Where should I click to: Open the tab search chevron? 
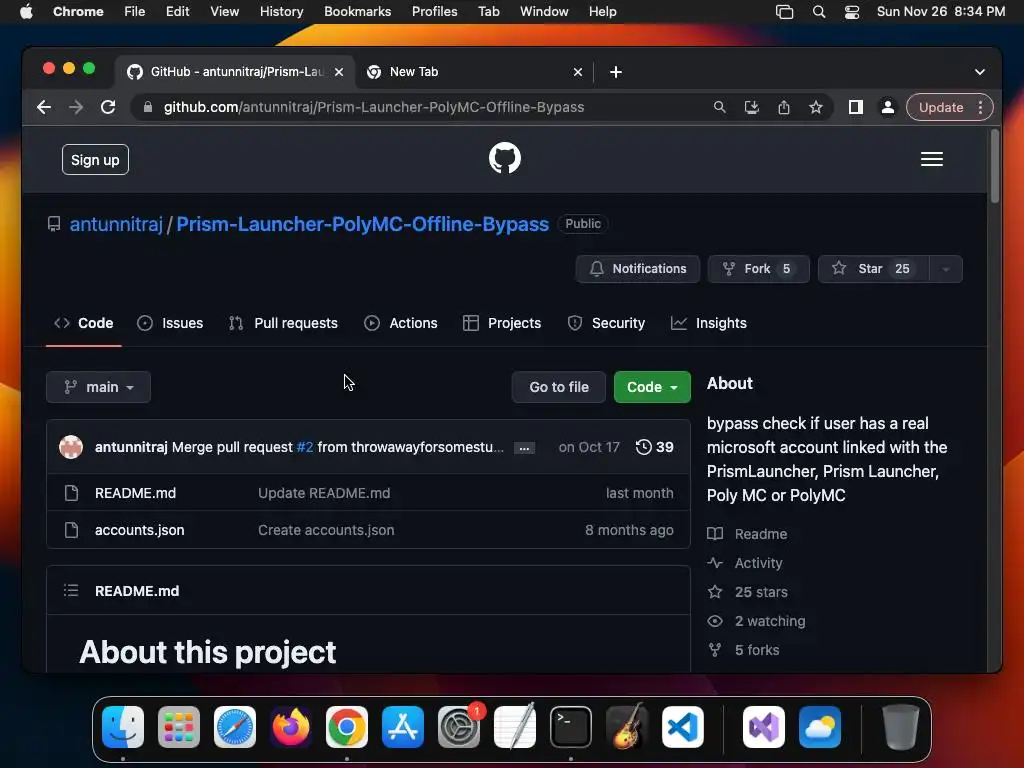click(980, 72)
